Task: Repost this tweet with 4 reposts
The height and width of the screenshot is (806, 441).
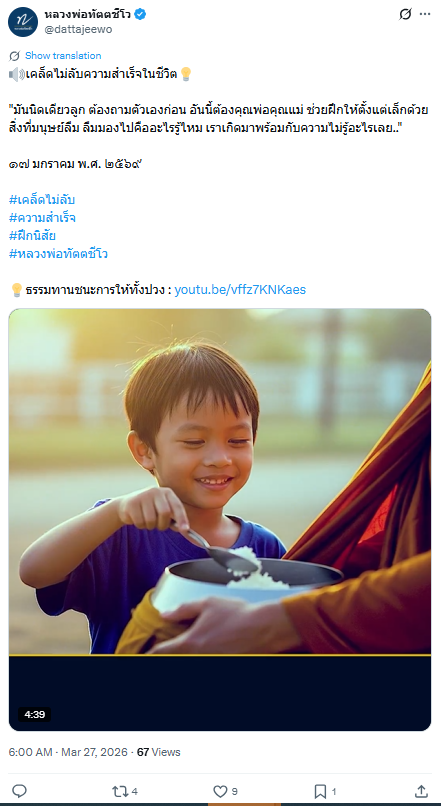Action: (x=124, y=791)
